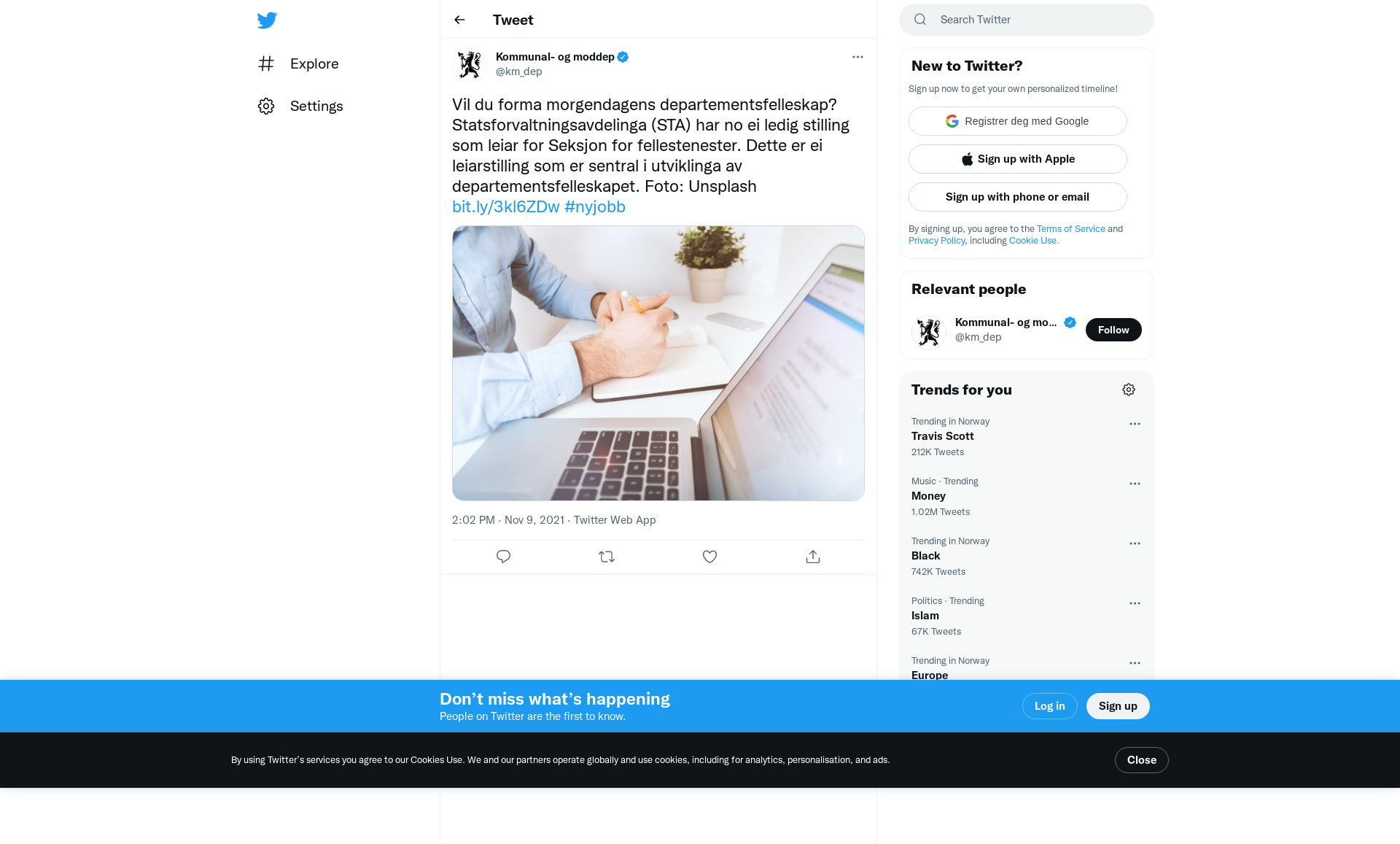Reply to the tweet via comment icon

(x=503, y=557)
